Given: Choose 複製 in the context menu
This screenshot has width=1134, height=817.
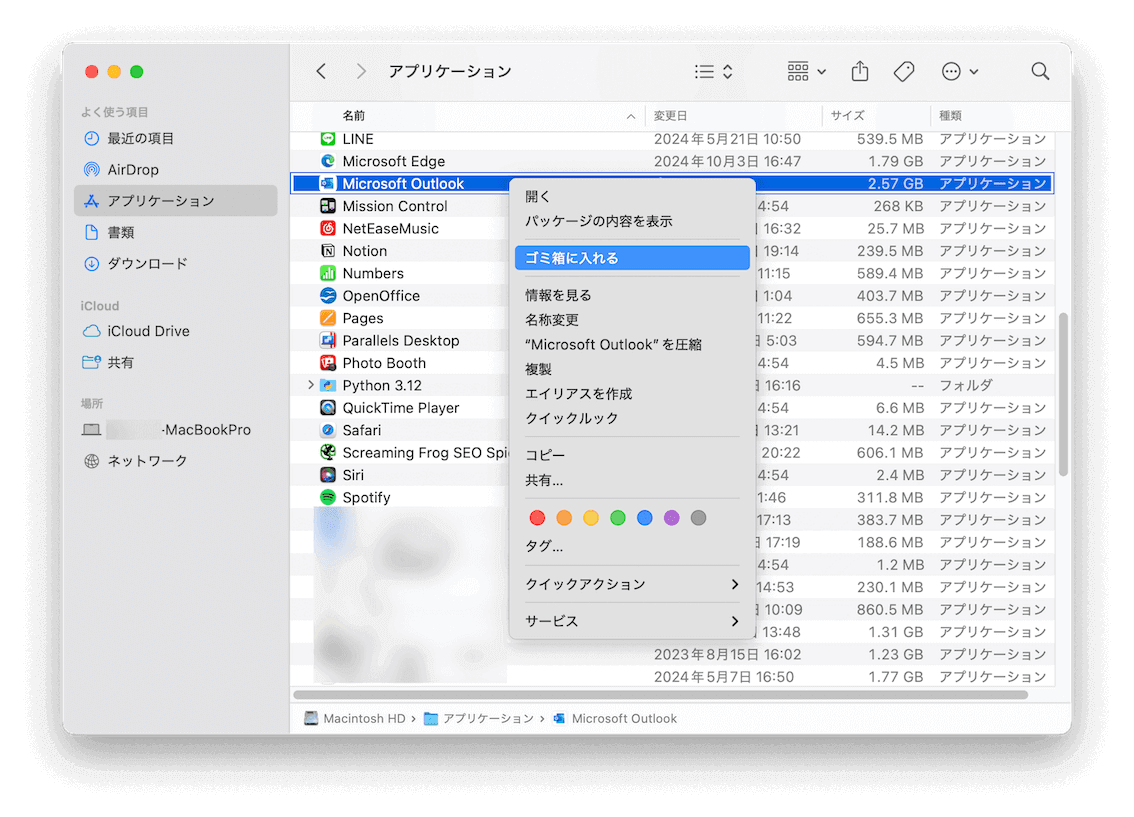Looking at the screenshot, I should [632, 369].
